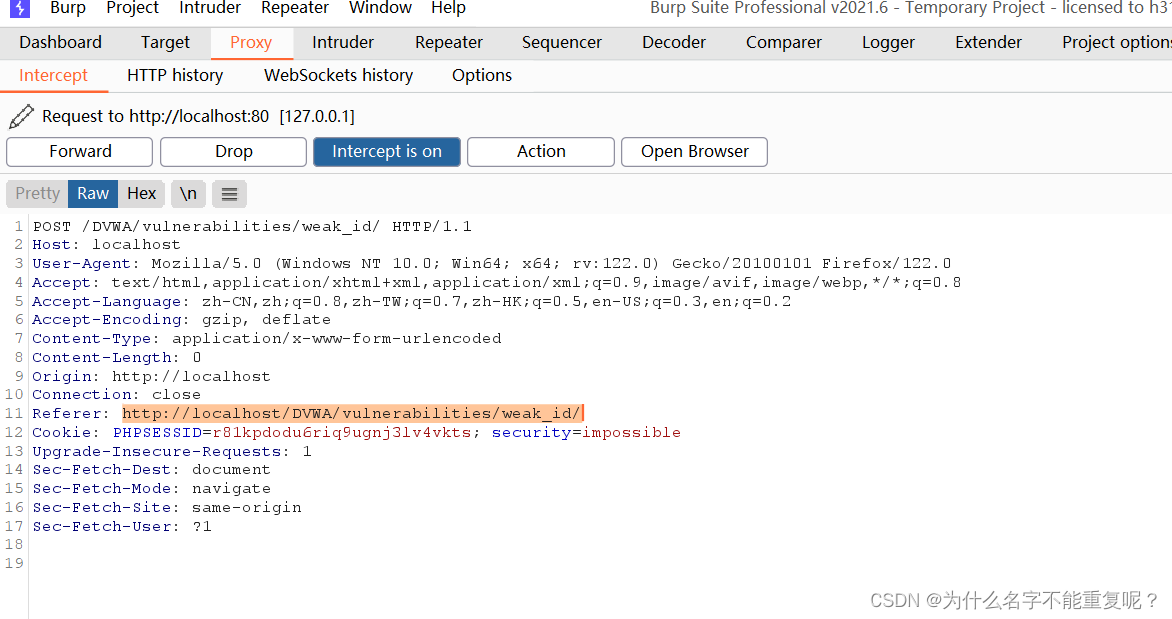Open the Project options tab
Screen dimensions: 1172x619
[1117, 43]
